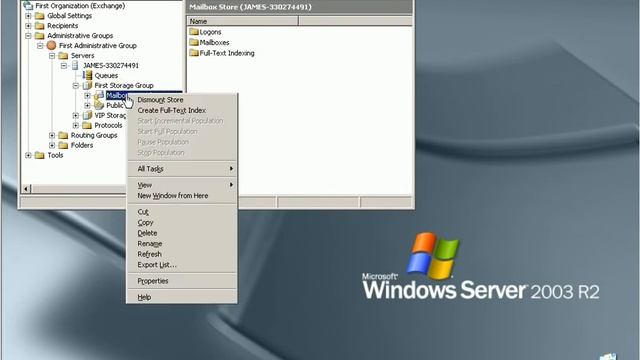Click the Mailboxes folder icon in list
This screenshot has height=360, width=640.
point(194,42)
